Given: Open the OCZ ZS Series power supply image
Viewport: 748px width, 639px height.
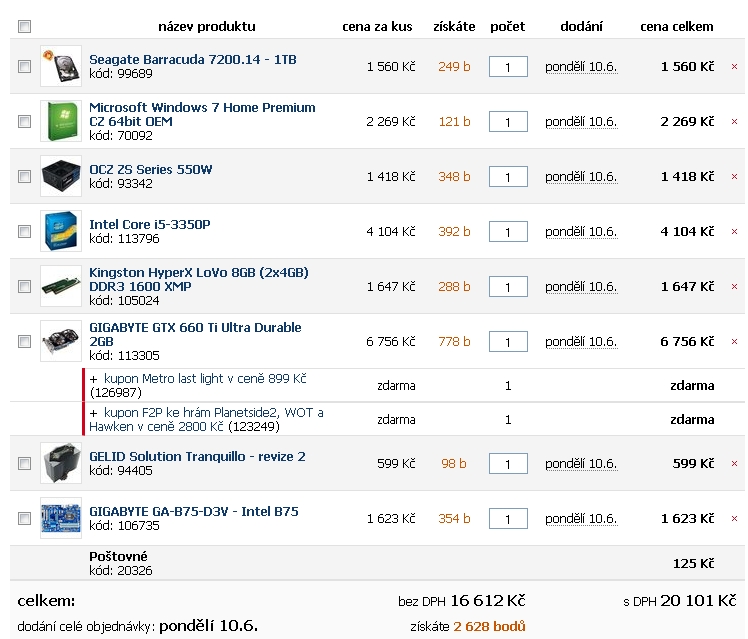Looking at the screenshot, I should [x=60, y=176].
